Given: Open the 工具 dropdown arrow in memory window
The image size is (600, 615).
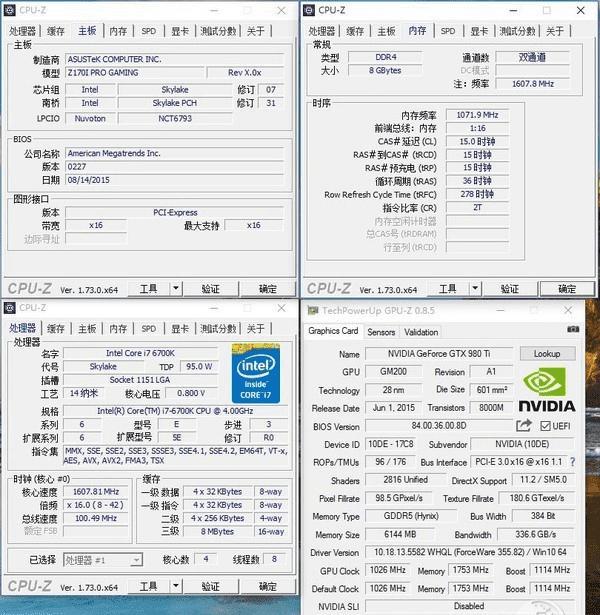Looking at the screenshot, I should point(475,289).
